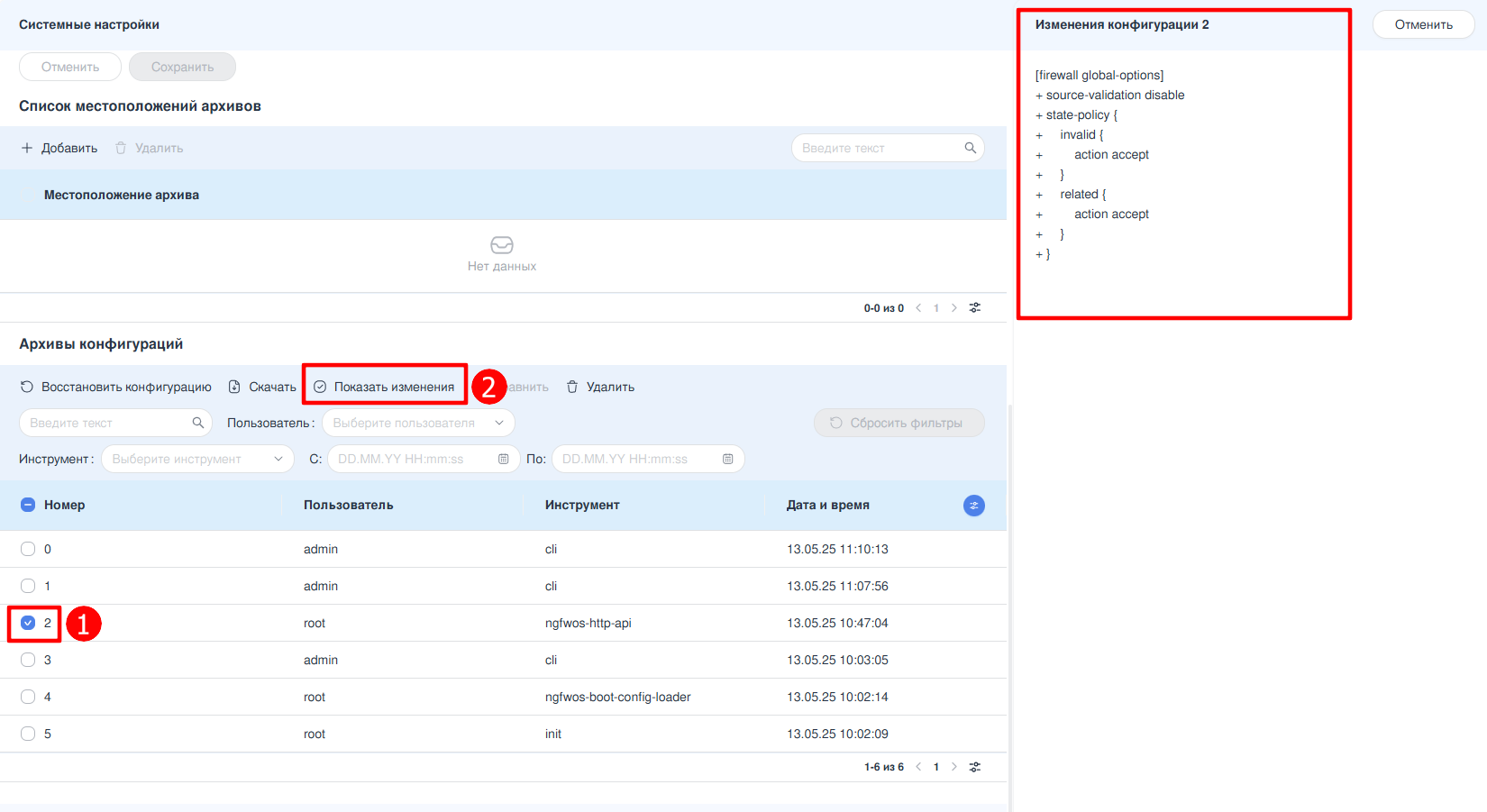Go to next page in configuration archives
Screen dimensions: 1487x812
coord(954,767)
